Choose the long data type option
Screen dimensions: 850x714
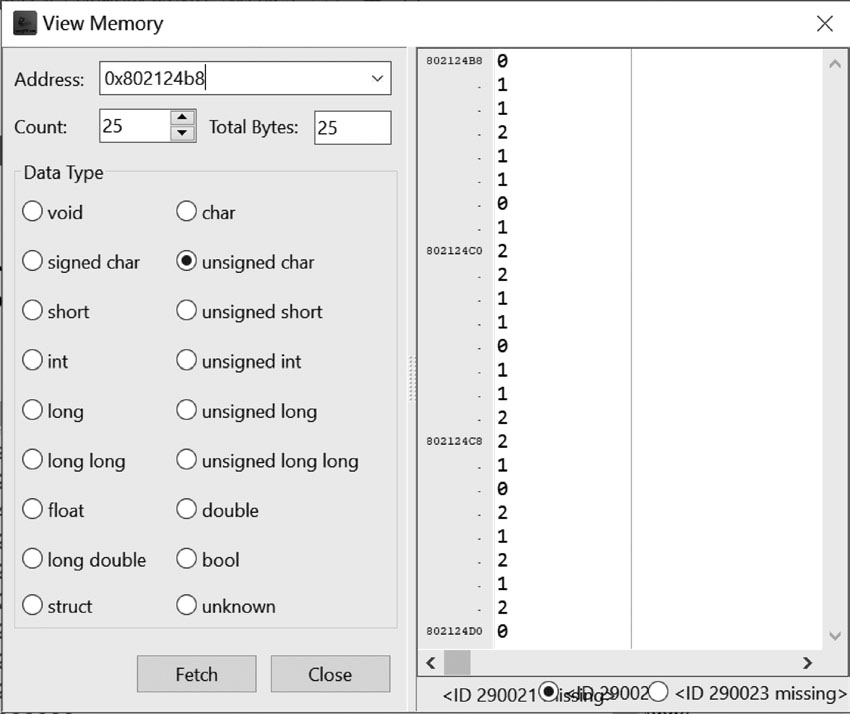point(32,410)
